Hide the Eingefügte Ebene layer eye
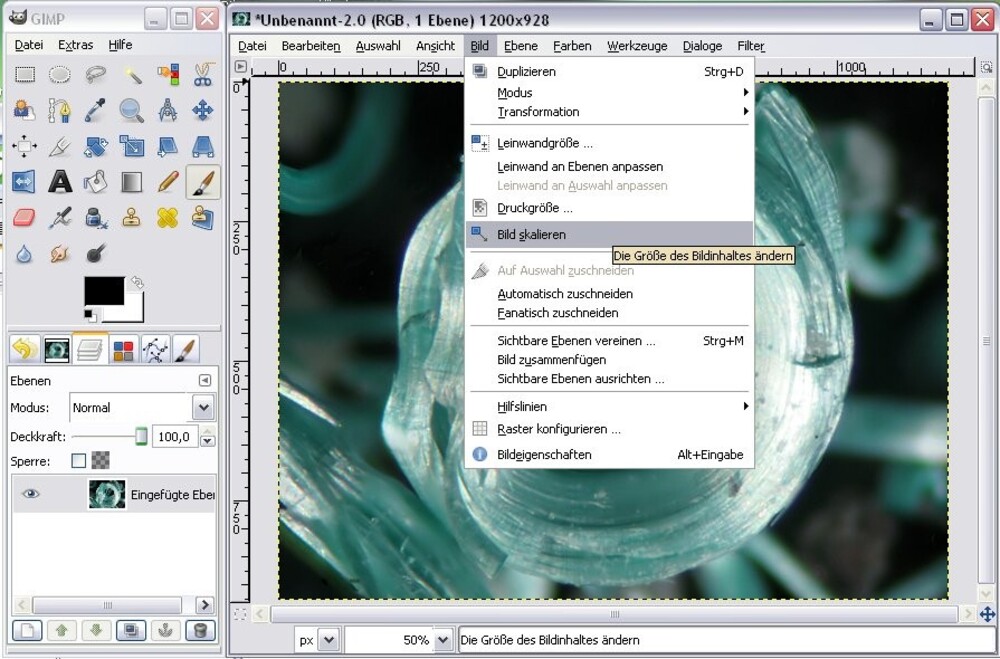The image size is (1000, 659). pyautogui.click(x=31, y=494)
